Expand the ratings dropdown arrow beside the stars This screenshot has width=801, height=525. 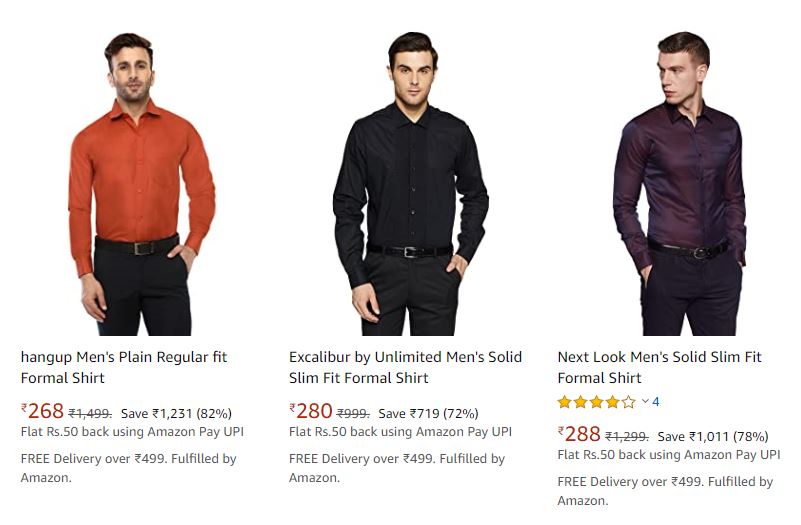tap(645, 402)
